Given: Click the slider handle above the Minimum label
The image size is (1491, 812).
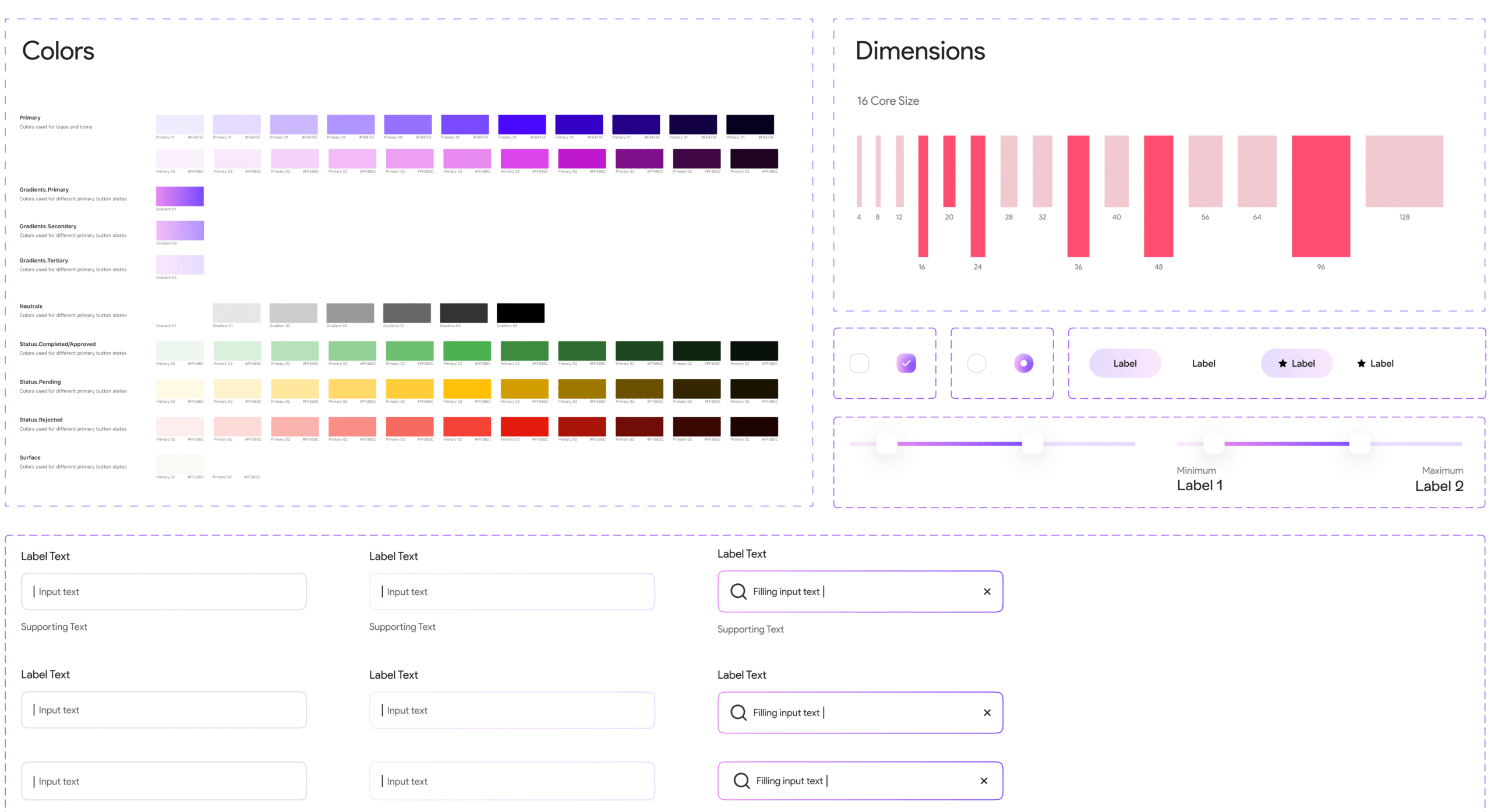Looking at the screenshot, I should coord(1214,444).
